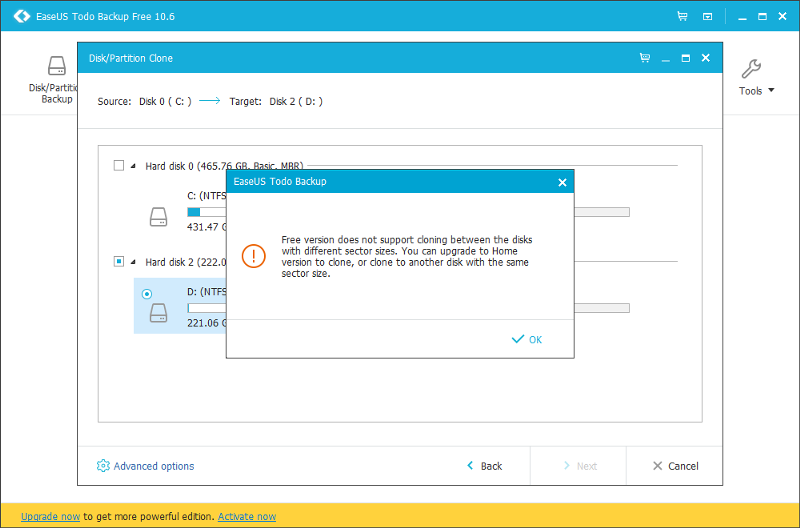
Task: Click the Activate now link
Action: [x=247, y=516]
